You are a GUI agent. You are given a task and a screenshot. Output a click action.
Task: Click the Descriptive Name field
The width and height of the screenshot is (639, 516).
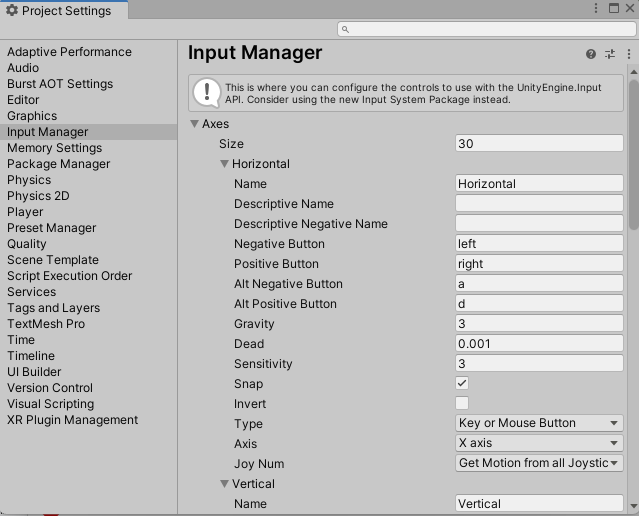539,203
